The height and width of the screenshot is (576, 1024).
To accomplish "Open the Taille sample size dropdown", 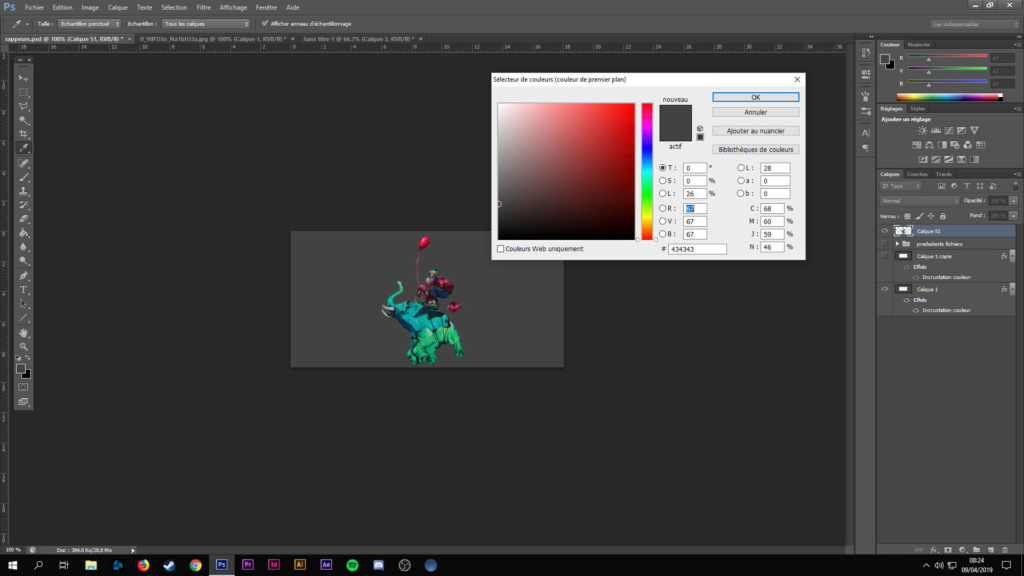I will (x=89, y=24).
